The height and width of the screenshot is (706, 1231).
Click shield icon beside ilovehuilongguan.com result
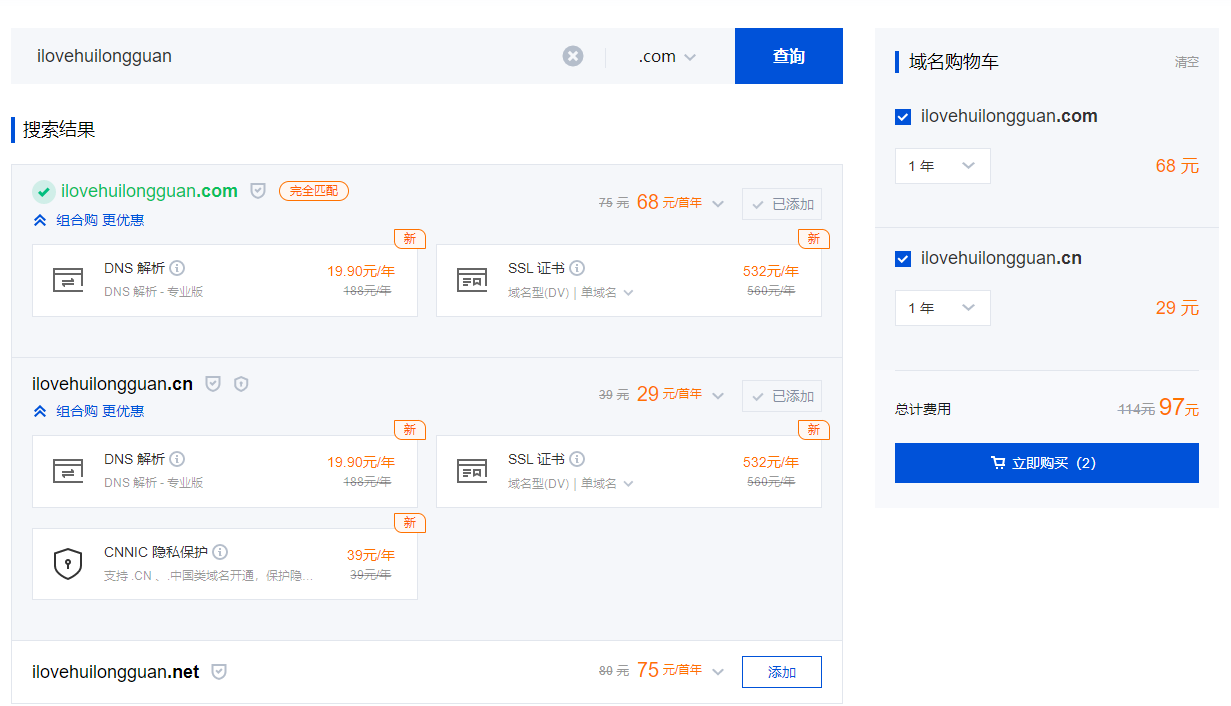click(x=258, y=191)
